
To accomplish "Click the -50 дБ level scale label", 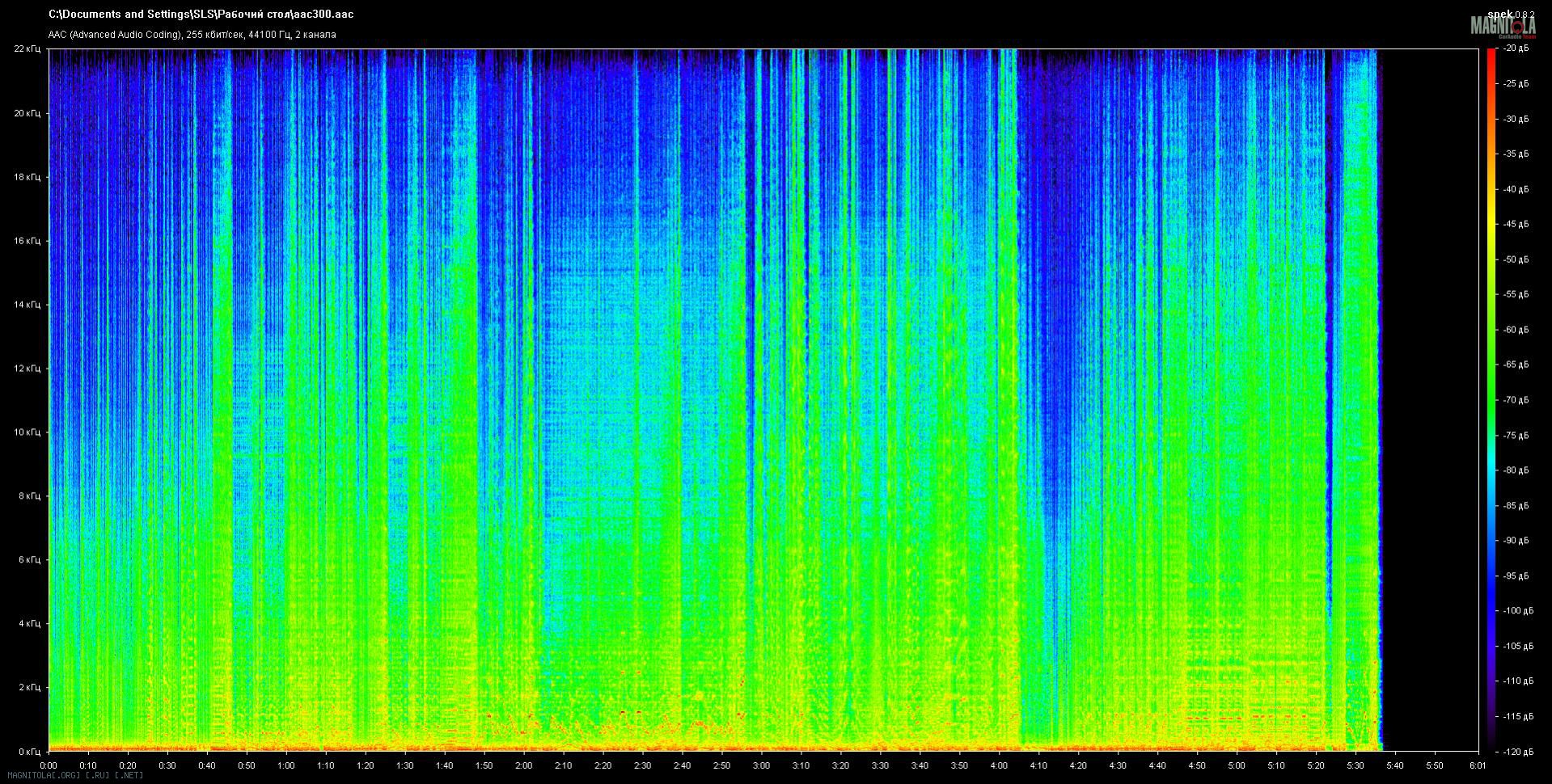I will [1516, 259].
